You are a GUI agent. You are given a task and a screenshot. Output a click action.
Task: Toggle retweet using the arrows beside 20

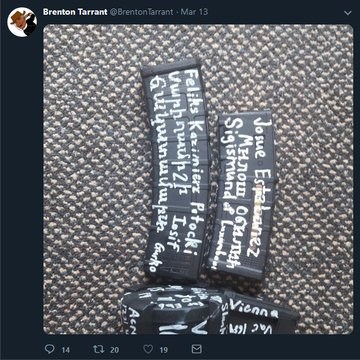(x=99, y=349)
